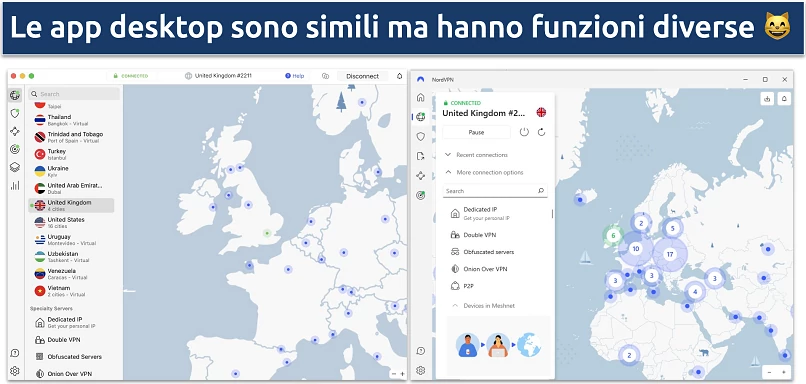Open Meshnet icon in Windows app sidebar
The image size is (806, 384).
pos(420,176)
